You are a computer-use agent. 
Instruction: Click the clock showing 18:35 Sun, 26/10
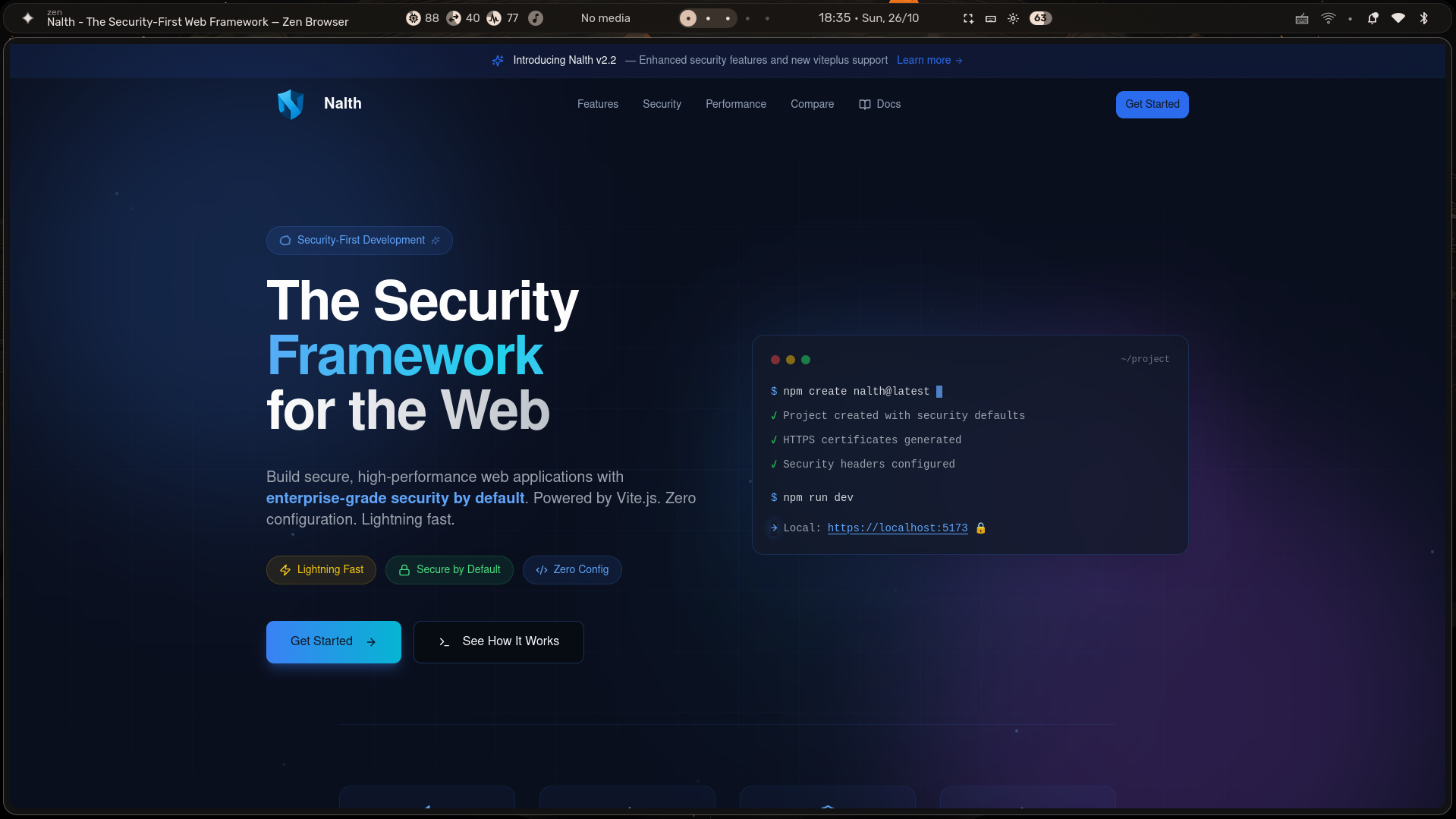869,18
